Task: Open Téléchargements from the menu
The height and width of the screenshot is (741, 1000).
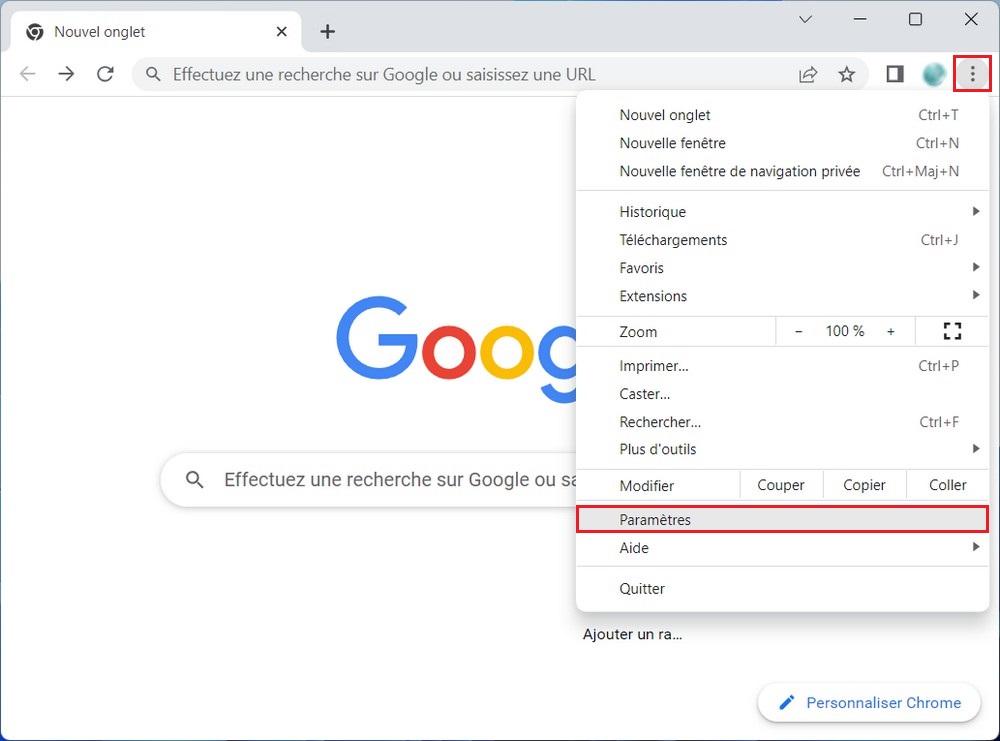Action: pyautogui.click(x=783, y=240)
